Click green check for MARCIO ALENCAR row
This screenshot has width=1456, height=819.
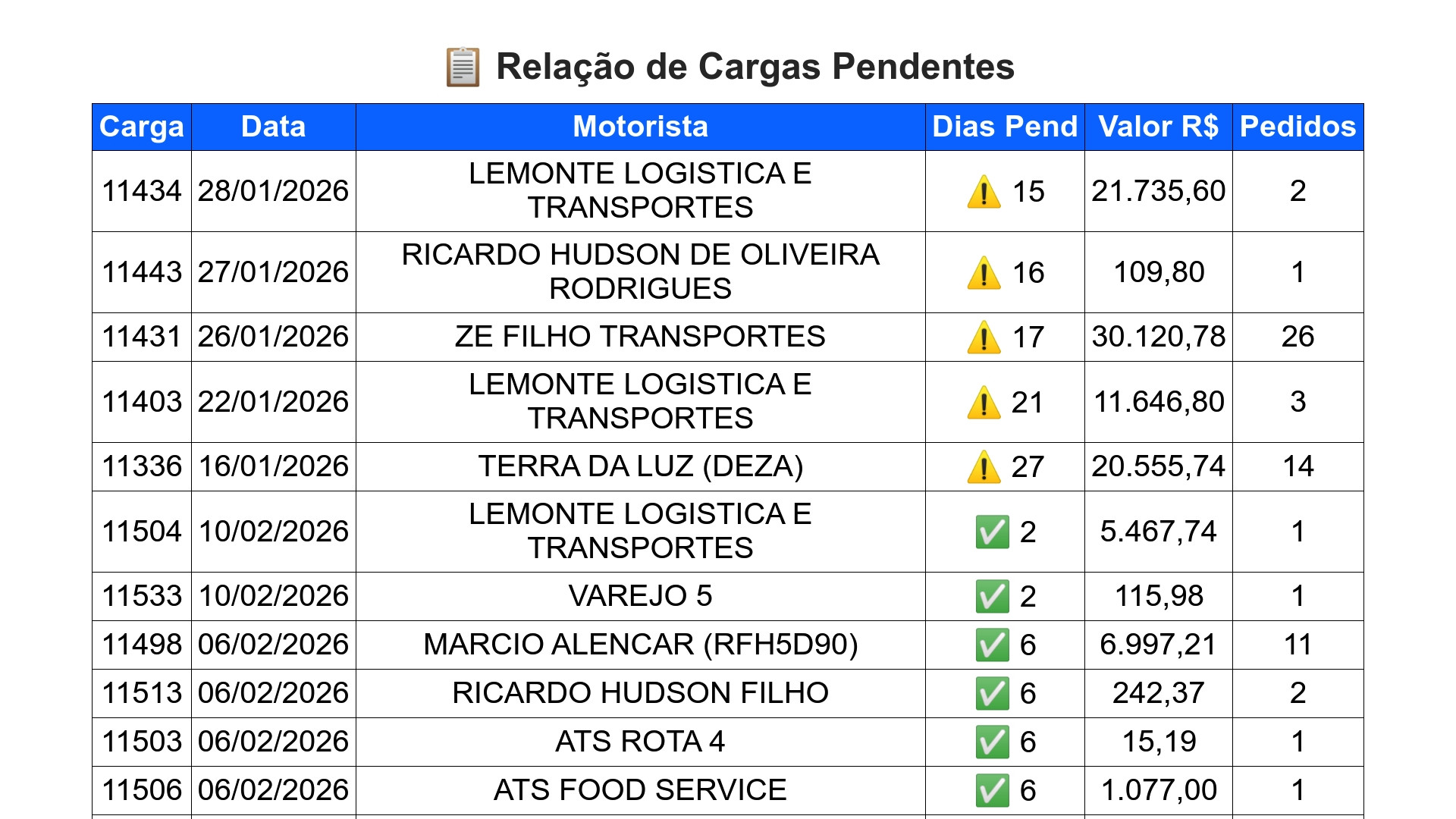click(x=992, y=645)
